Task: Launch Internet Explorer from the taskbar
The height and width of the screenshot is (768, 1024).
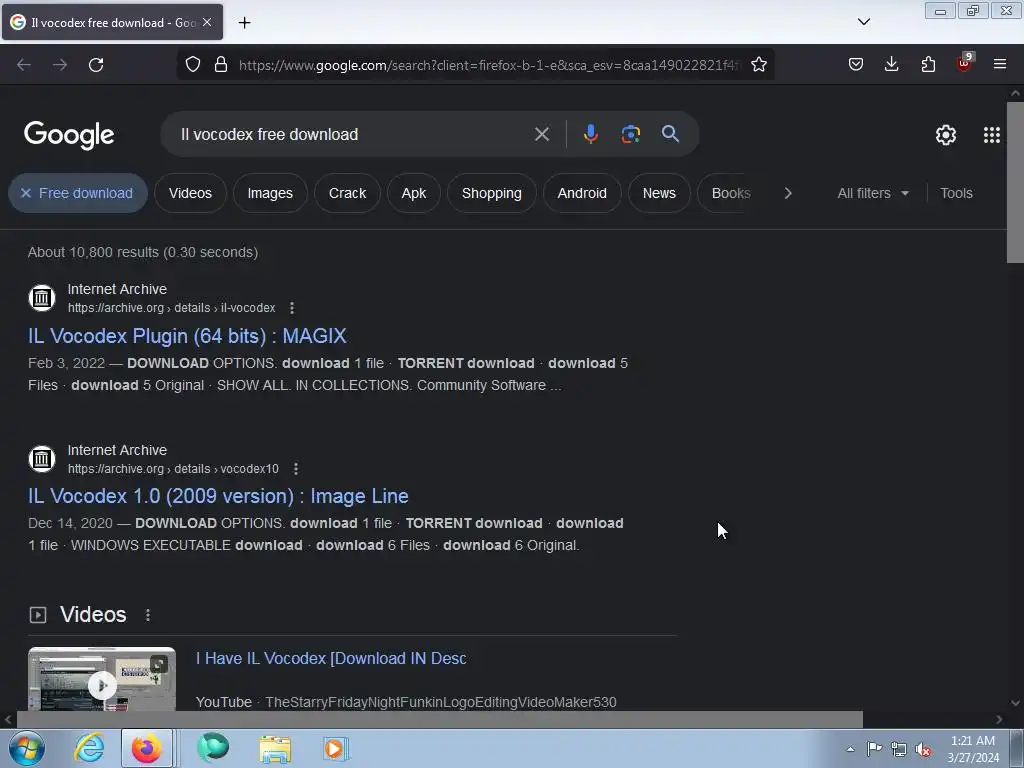Action: point(89,748)
